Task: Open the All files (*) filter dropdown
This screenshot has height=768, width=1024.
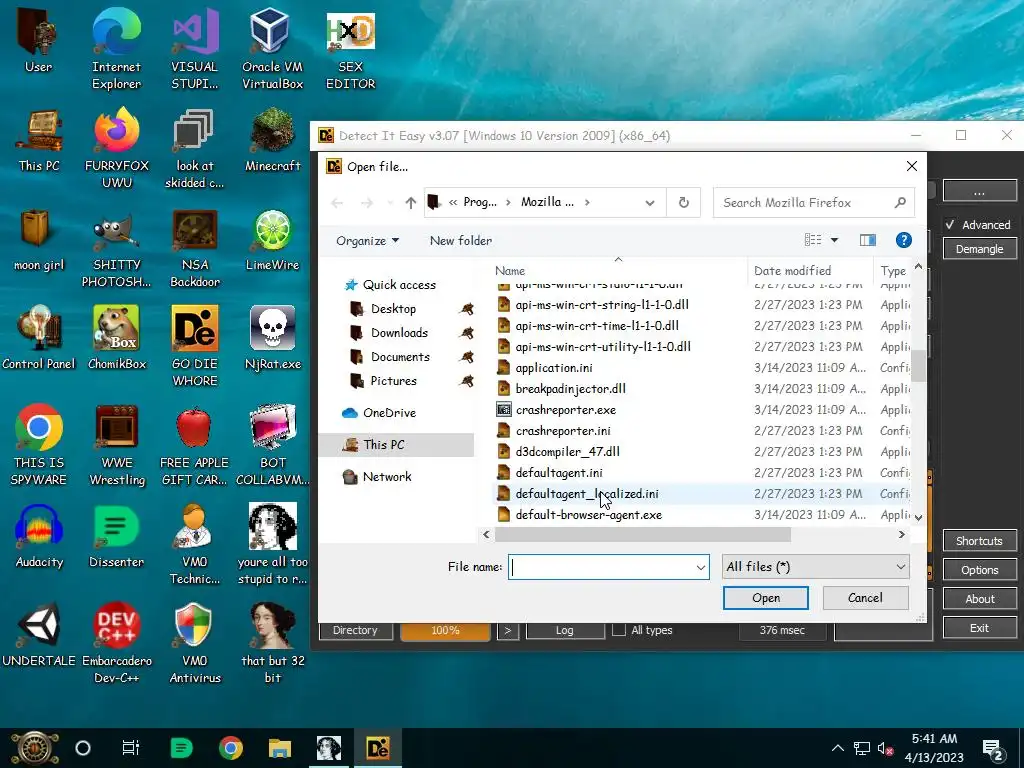Action: (x=815, y=567)
